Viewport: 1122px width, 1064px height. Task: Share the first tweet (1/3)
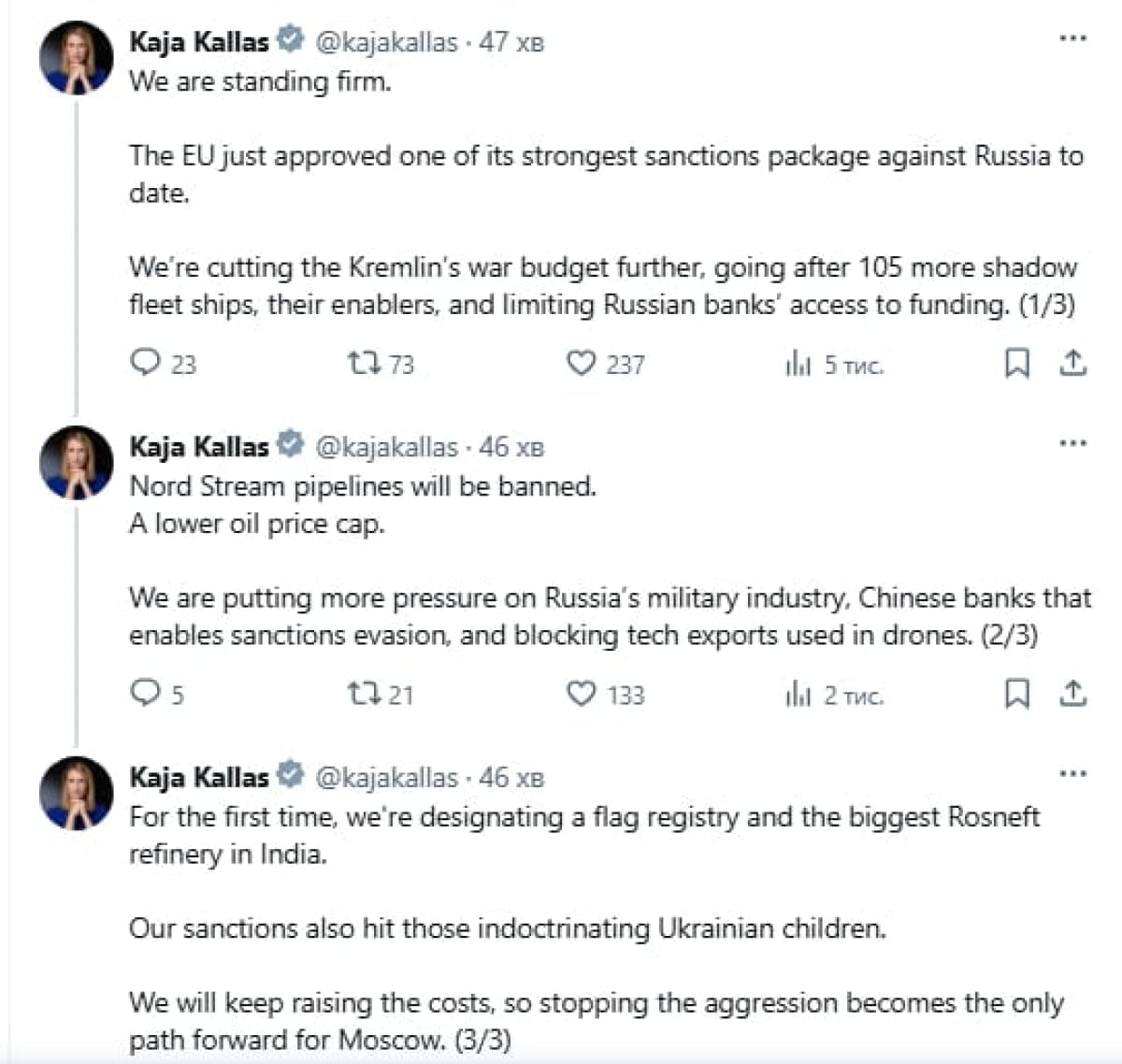pyautogui.click(x=1073, y=362)
